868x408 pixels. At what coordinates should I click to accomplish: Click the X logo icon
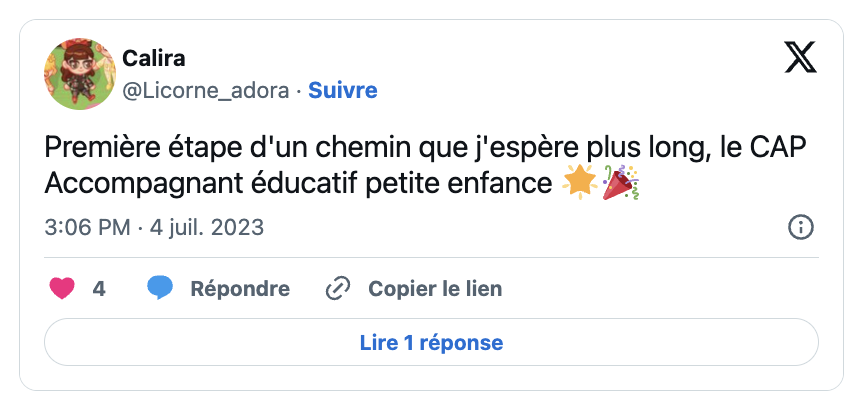point(800,59)
